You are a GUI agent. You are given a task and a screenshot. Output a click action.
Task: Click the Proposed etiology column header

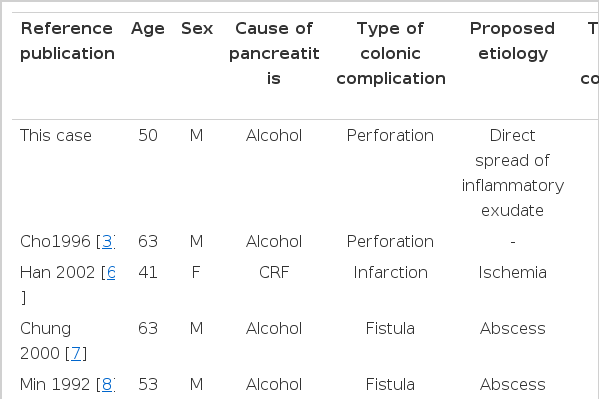click(512, 41)
